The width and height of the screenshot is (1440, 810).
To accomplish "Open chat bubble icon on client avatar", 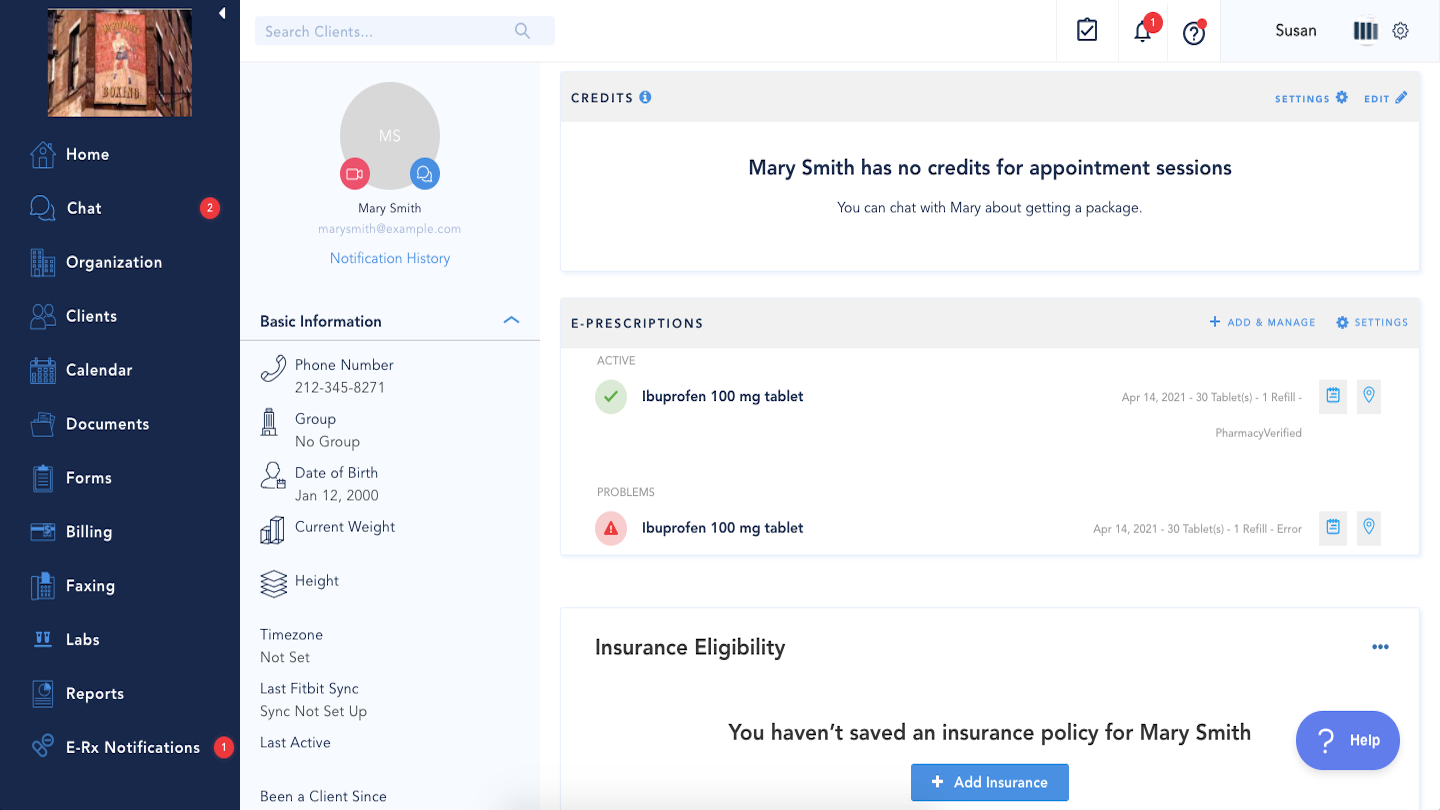I will tap(425, 174).
